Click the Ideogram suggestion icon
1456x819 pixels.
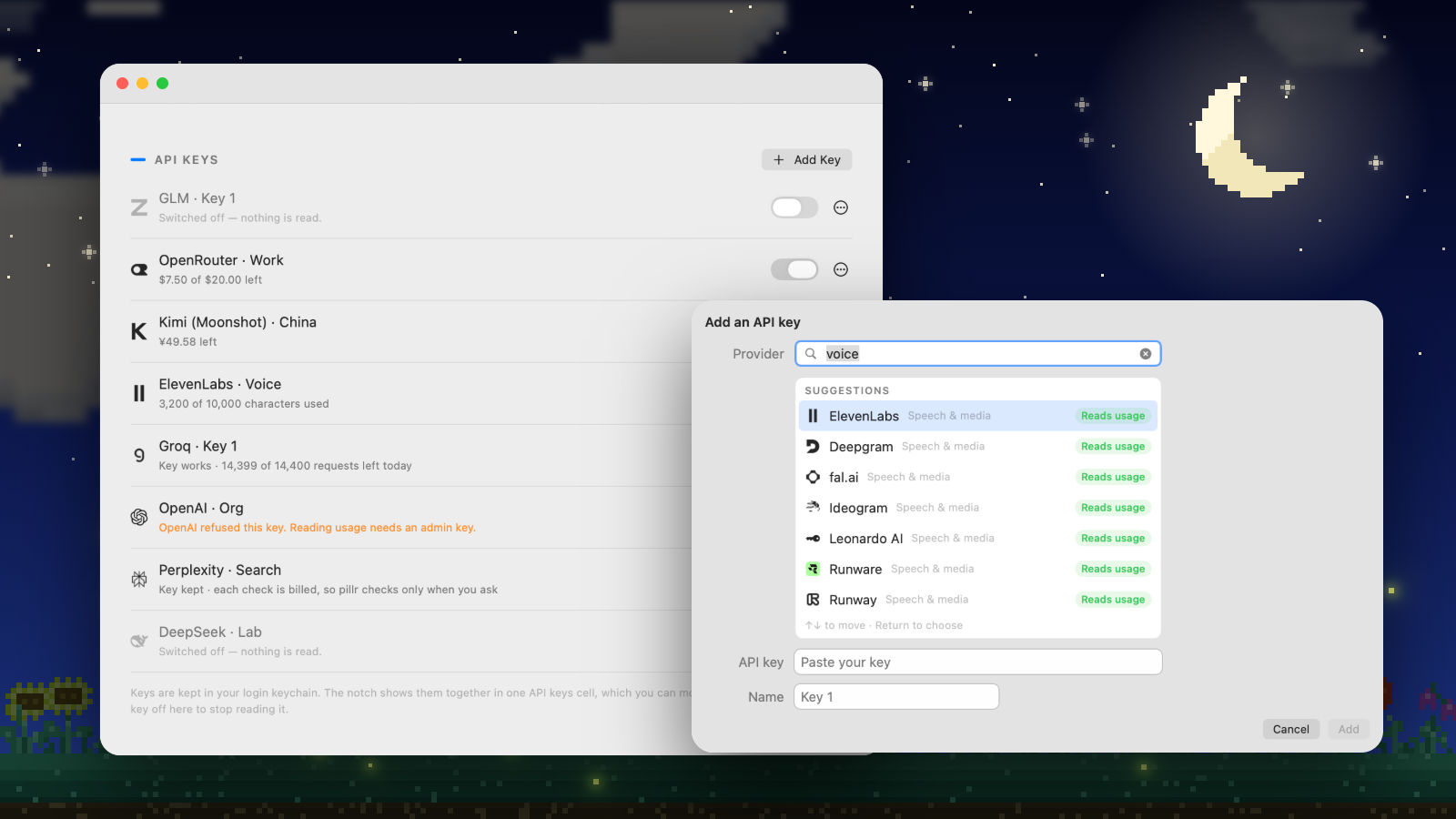click(814, 507)
